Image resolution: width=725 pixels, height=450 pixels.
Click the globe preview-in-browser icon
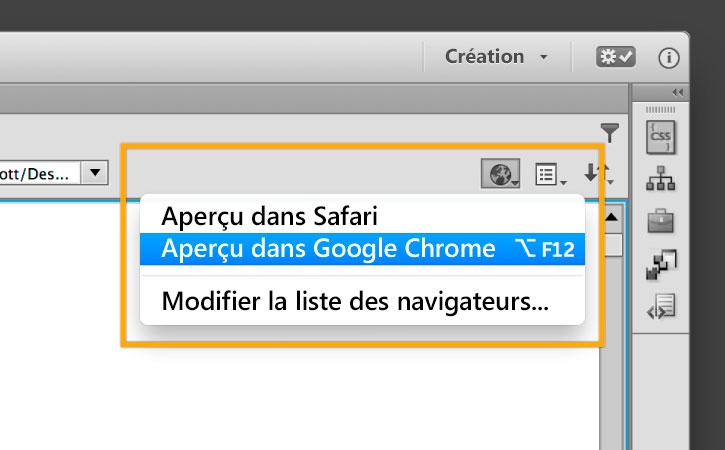(x=500, y=175)
